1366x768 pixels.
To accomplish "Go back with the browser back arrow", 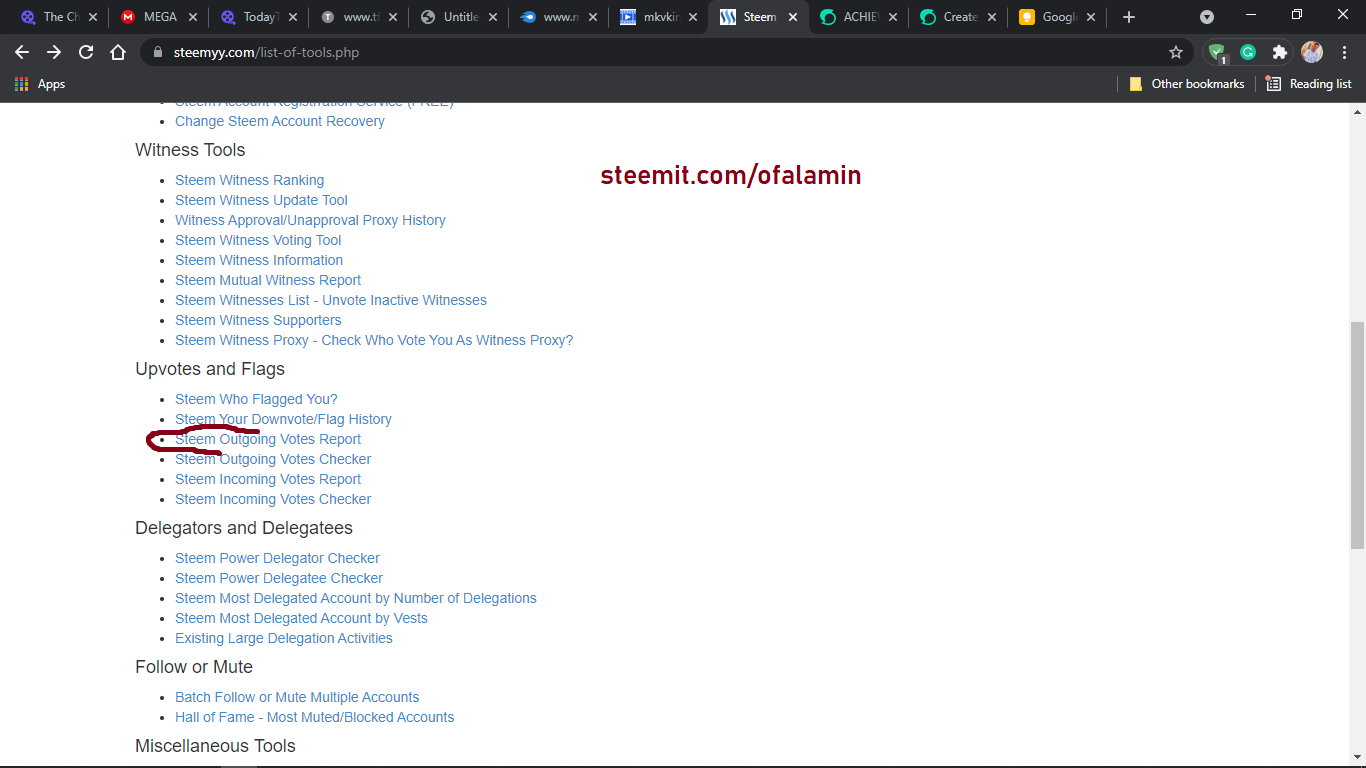I will [22, 52].
